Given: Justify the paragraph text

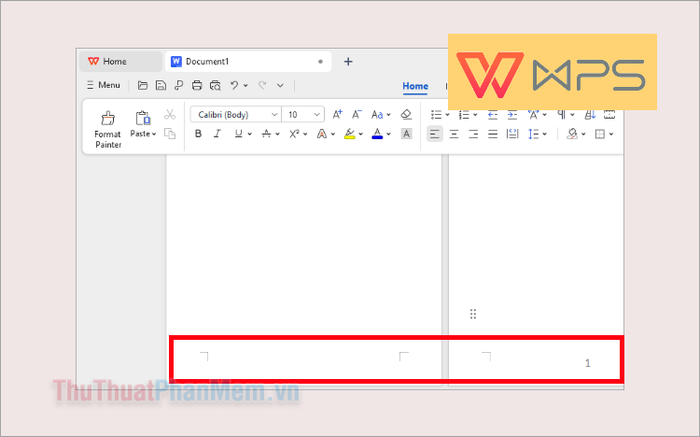Looking at the screenshot, I should (x=492, y=134).
